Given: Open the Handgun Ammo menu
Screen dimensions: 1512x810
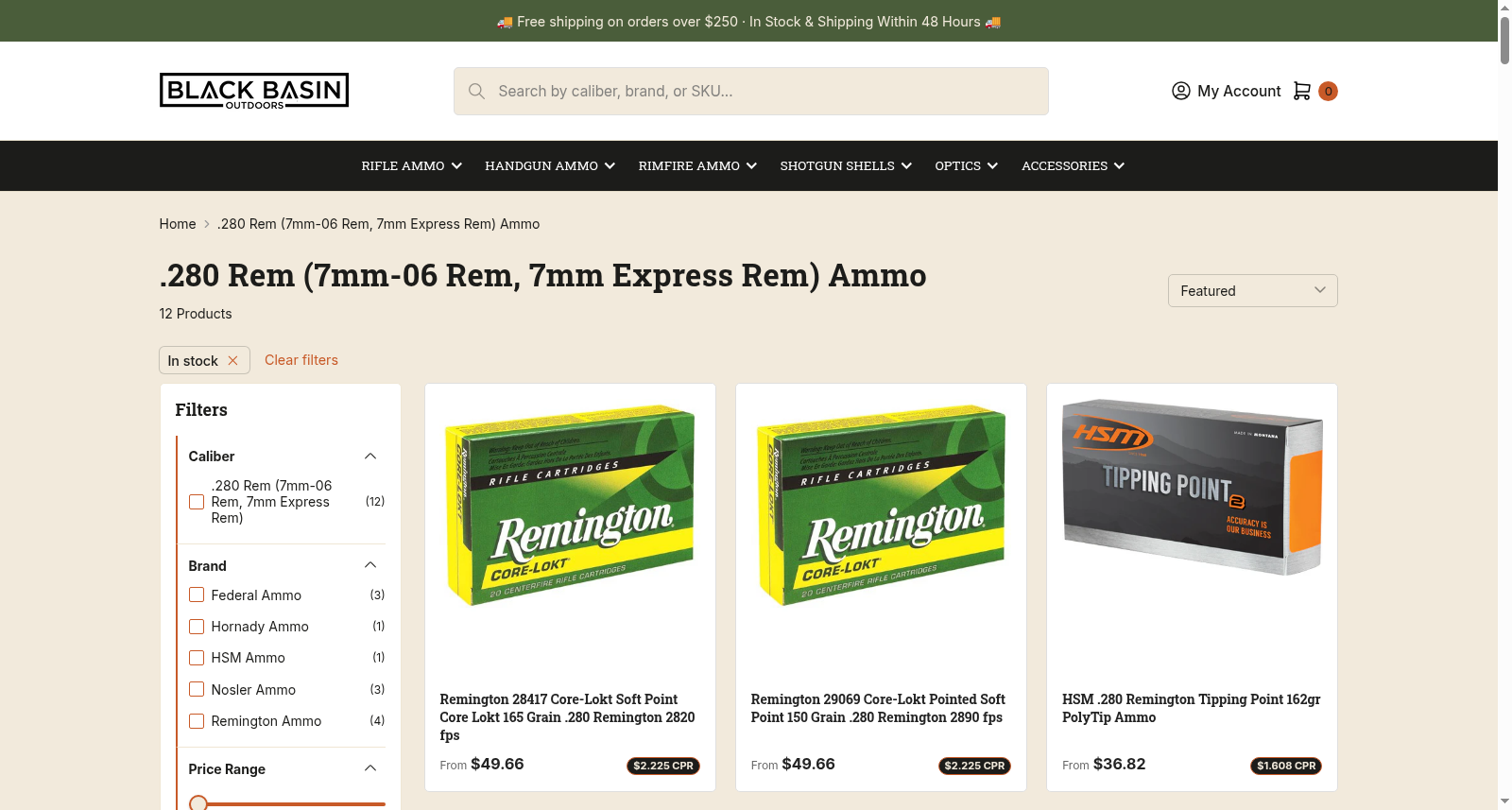Looking at the screenshot, I should pyautogui.click(x=550, y=165).
